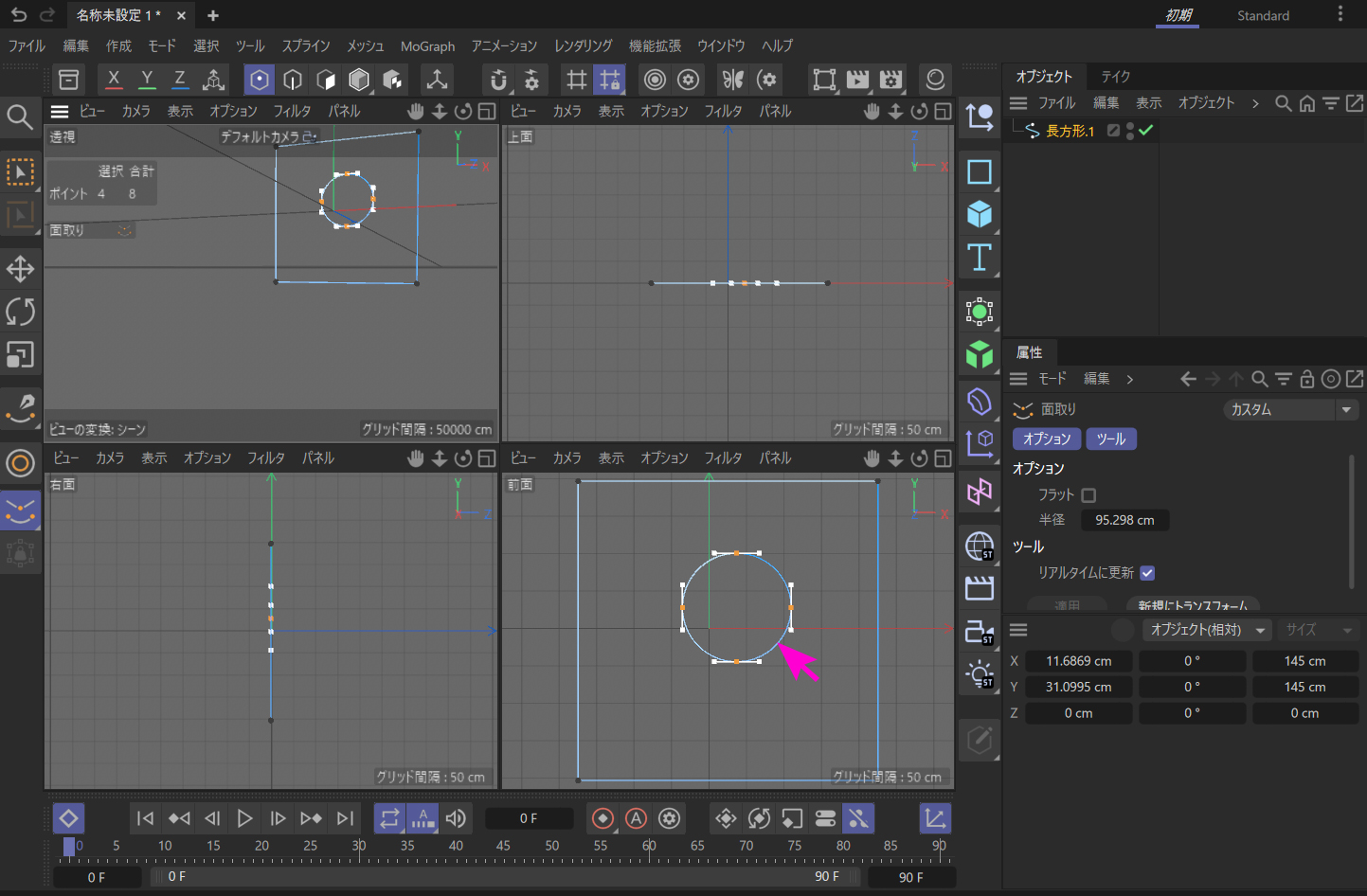Viewport: 1367px width, 896px height.
Task: Toggle the フラット checkbox
Action: (x=1088, y=495)
